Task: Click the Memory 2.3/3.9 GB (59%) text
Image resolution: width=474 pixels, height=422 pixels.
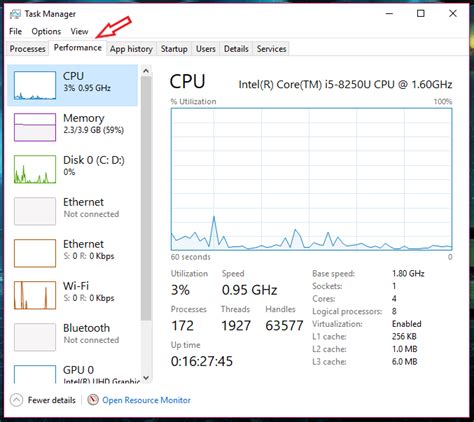Action: coord(94,130)
